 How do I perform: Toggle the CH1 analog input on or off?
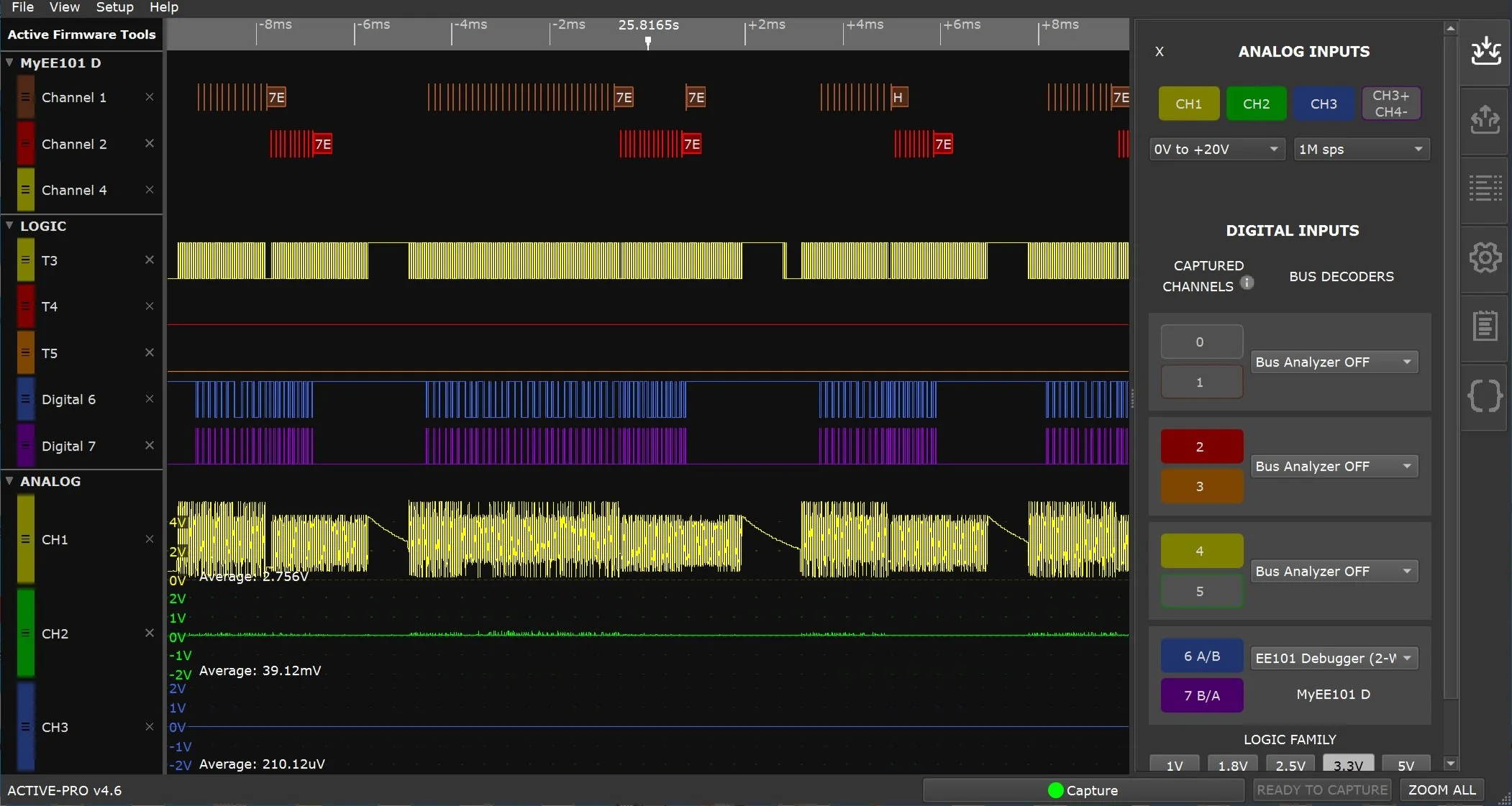[1188, 103]
